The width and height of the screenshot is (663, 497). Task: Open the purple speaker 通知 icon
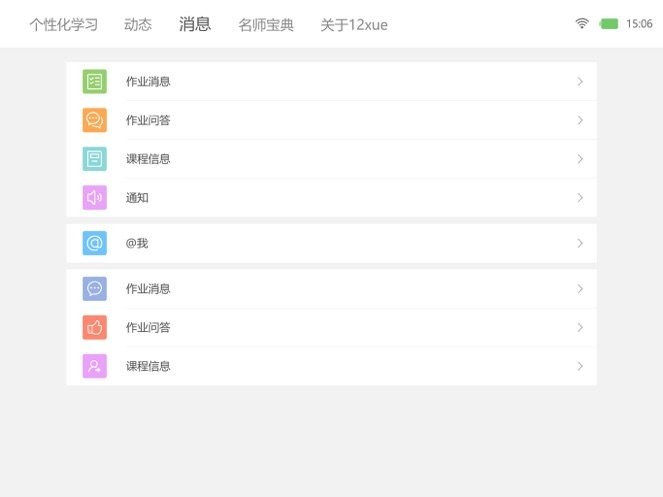click(94, 198)
